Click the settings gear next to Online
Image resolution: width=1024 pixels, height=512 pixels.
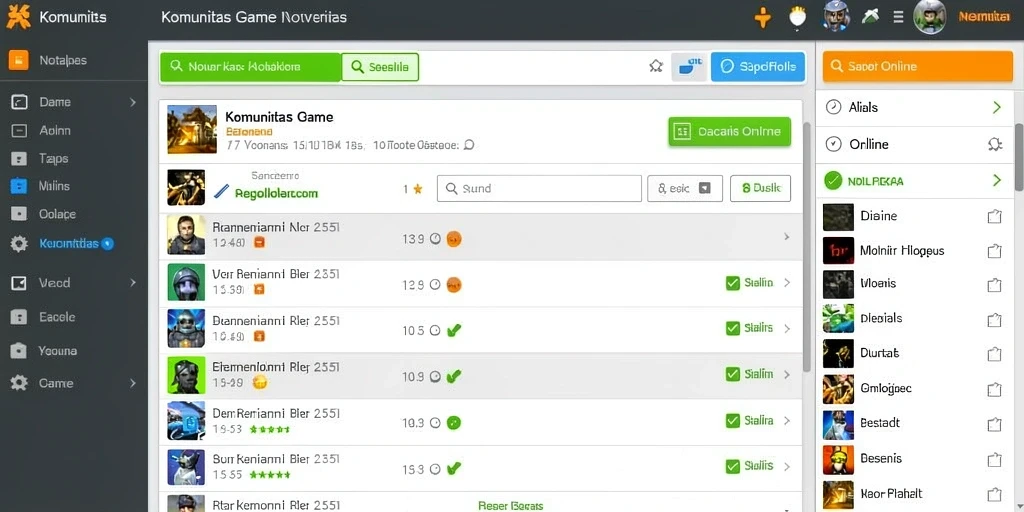(995, 144)
